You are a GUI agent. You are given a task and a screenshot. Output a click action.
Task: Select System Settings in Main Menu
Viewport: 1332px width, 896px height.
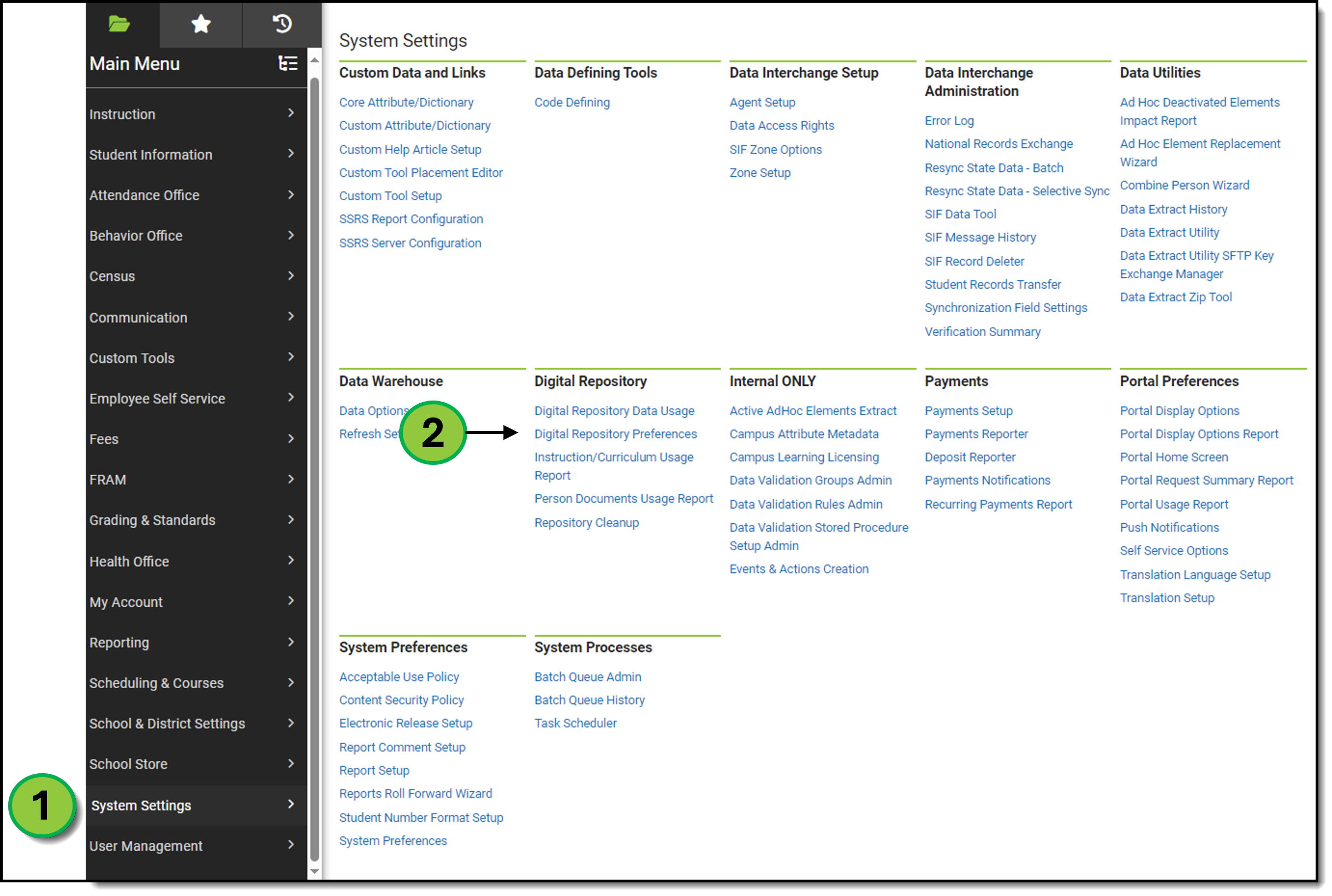[x=141, y=806]
